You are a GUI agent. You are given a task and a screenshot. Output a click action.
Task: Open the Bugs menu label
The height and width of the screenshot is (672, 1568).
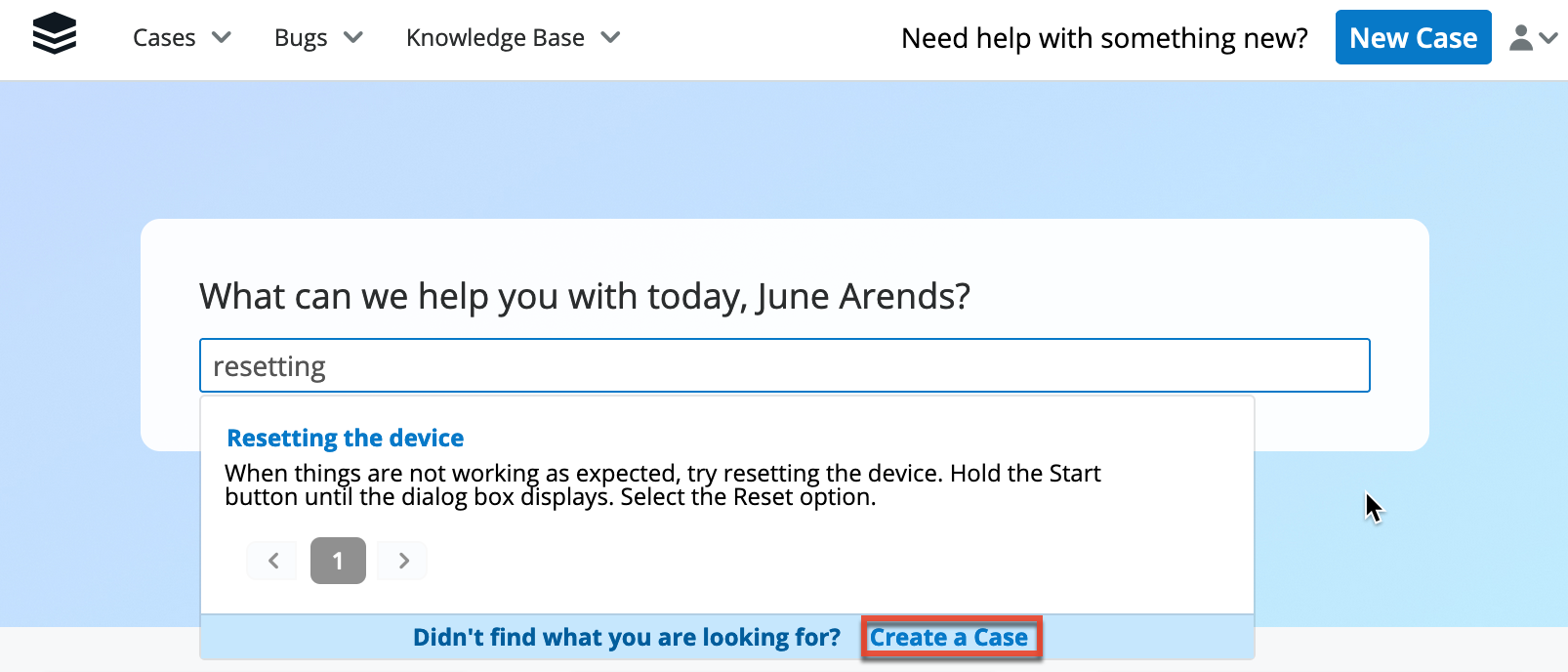pos(301,38)
